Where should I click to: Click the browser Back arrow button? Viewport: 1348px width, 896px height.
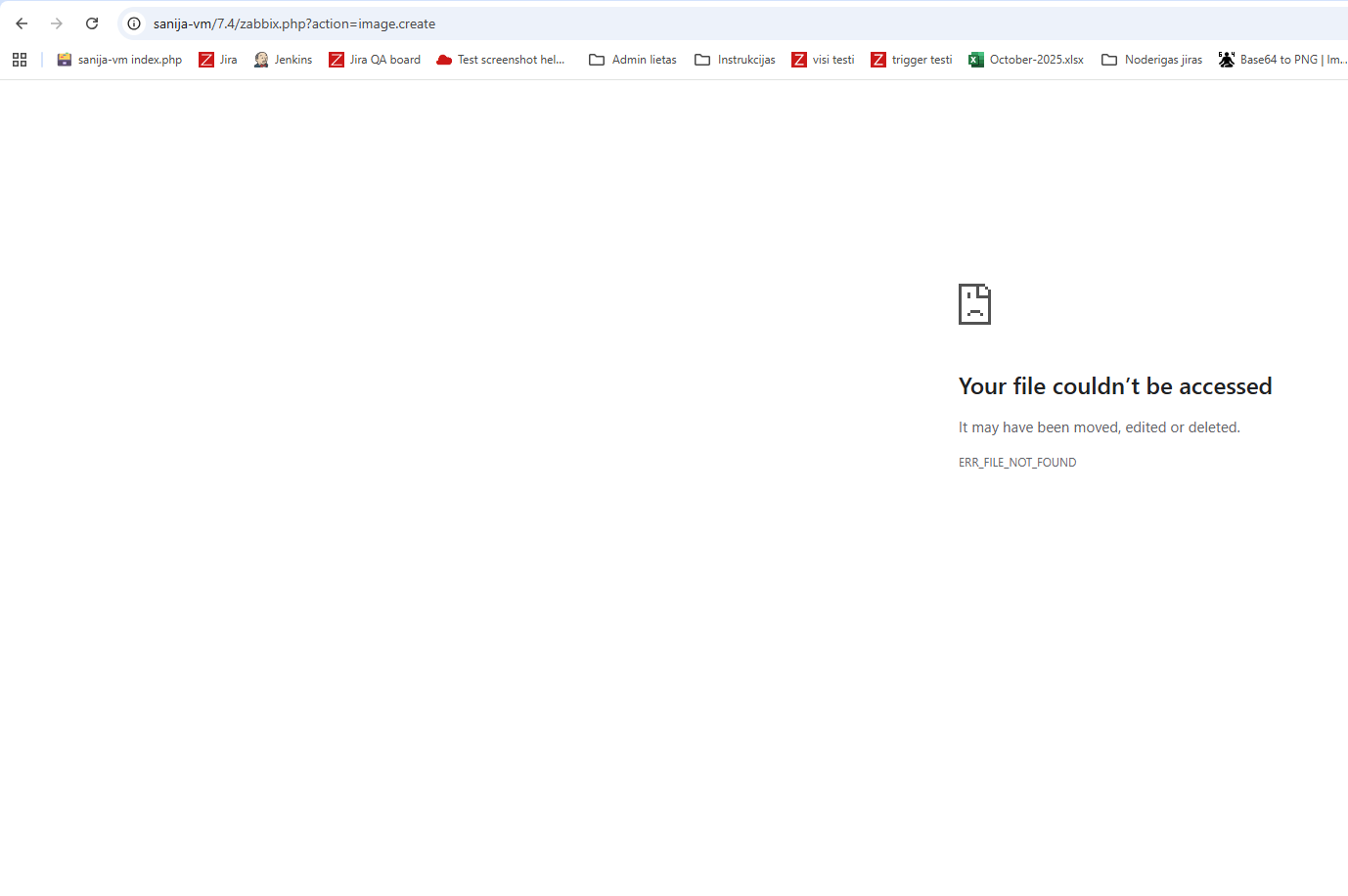pyautogui.click(x=22, y=23)
